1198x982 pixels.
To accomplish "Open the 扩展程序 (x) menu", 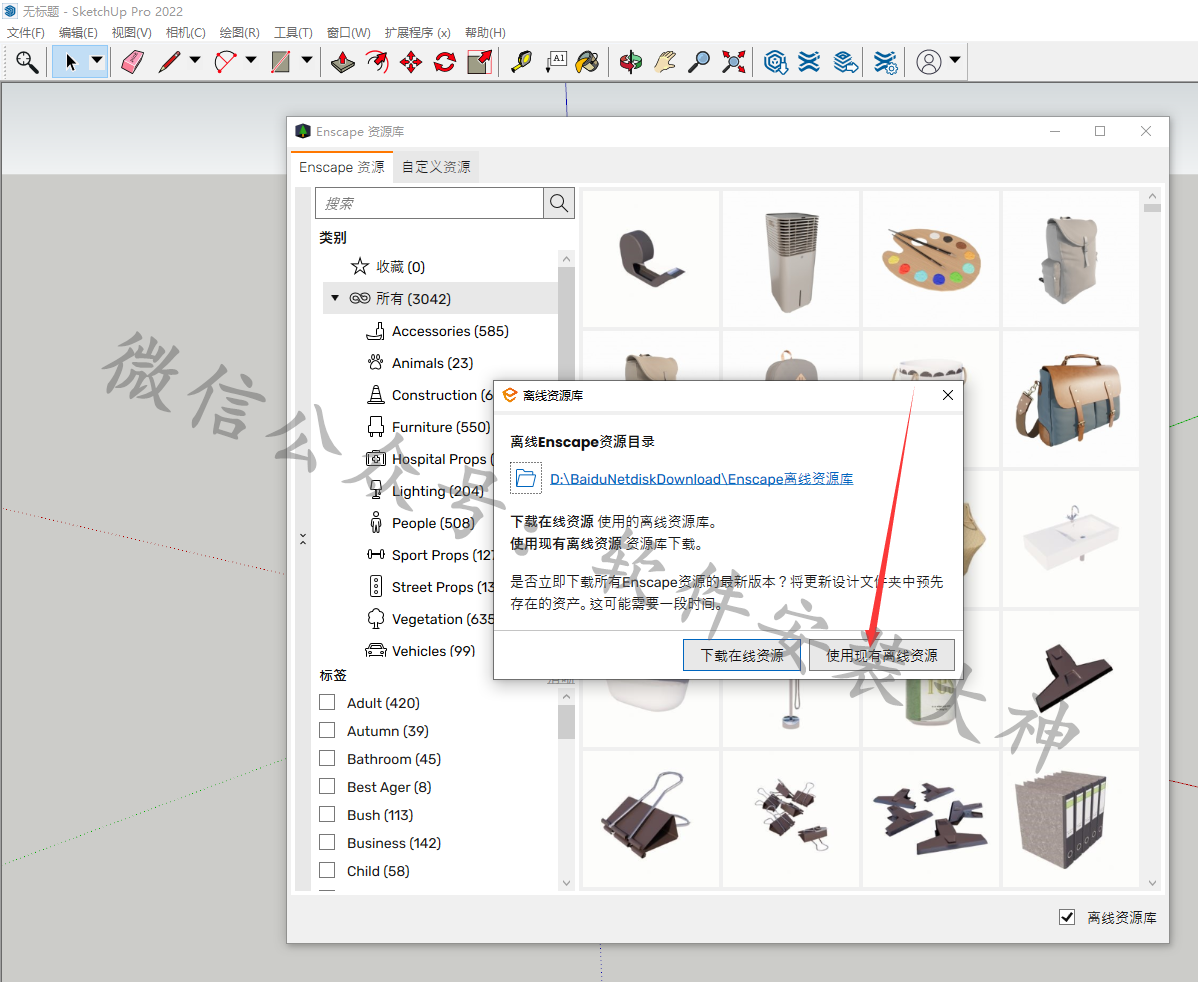I will (417, 32).
